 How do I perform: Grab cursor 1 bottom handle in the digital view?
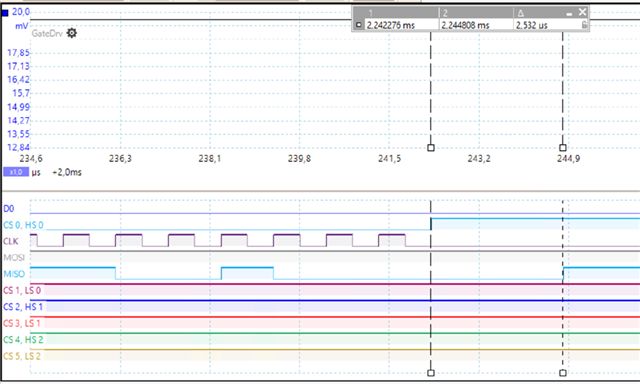431,373
